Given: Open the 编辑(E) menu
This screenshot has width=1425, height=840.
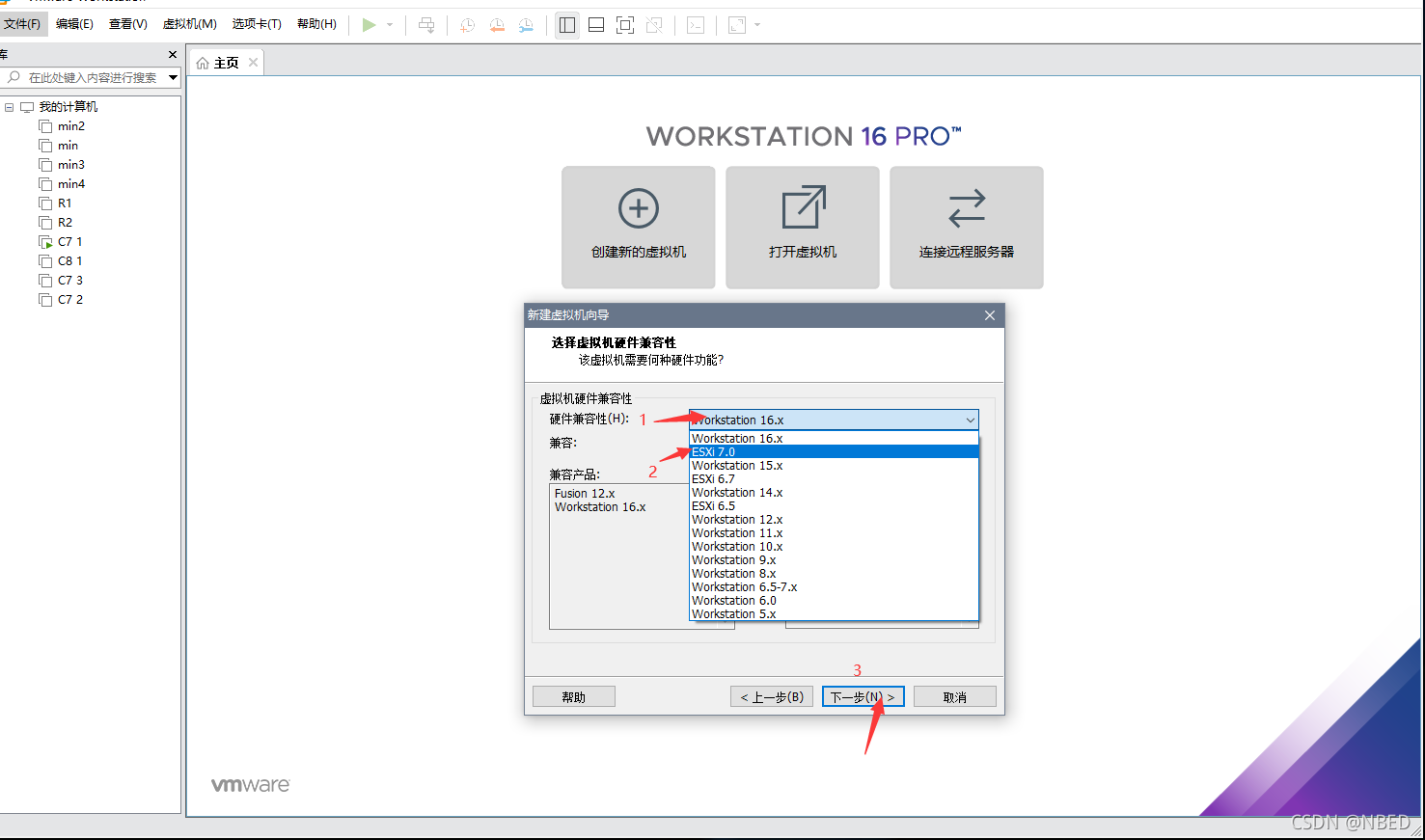Looking at the screenshot, I should pyautogui.click(x=74, y=24).
